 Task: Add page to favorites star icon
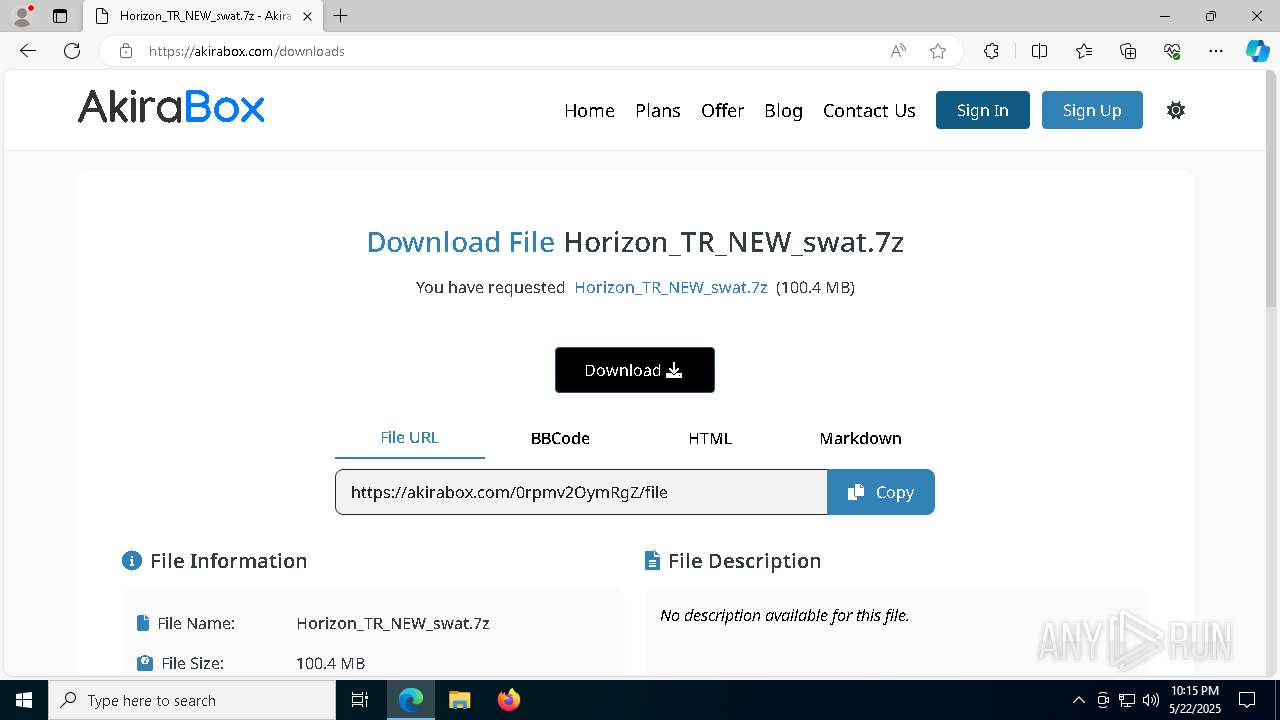click(938, 51)
